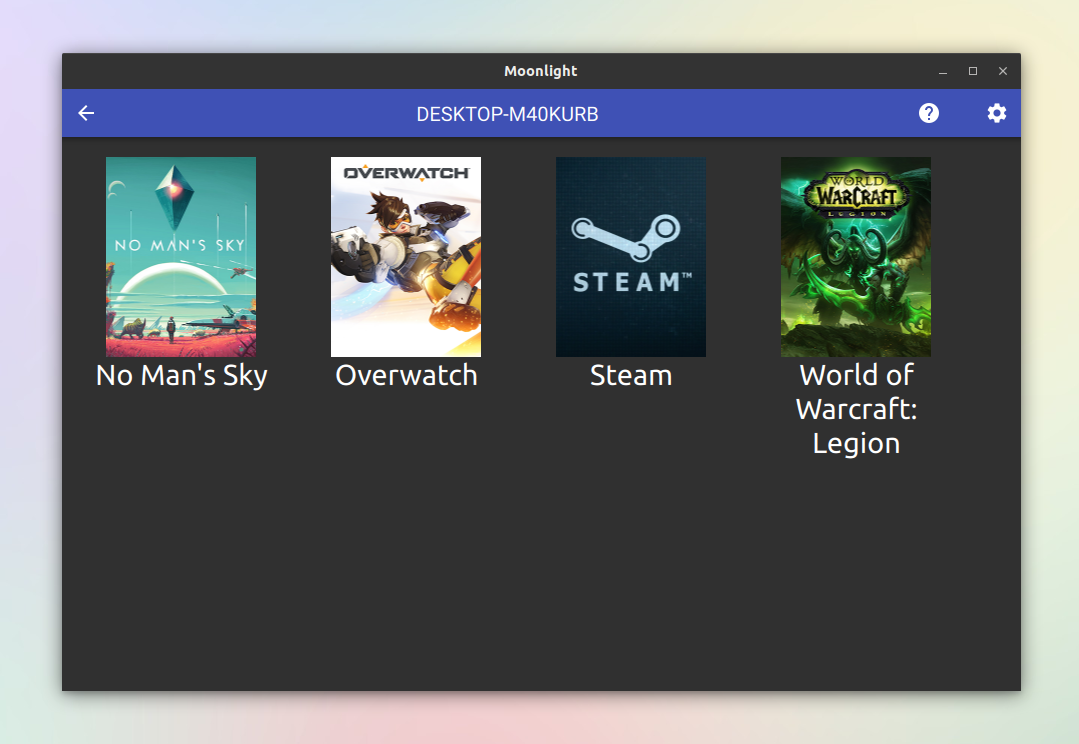Click the Moonlight window title text
The image size is (1079, 744).
(x=541, y=71)
